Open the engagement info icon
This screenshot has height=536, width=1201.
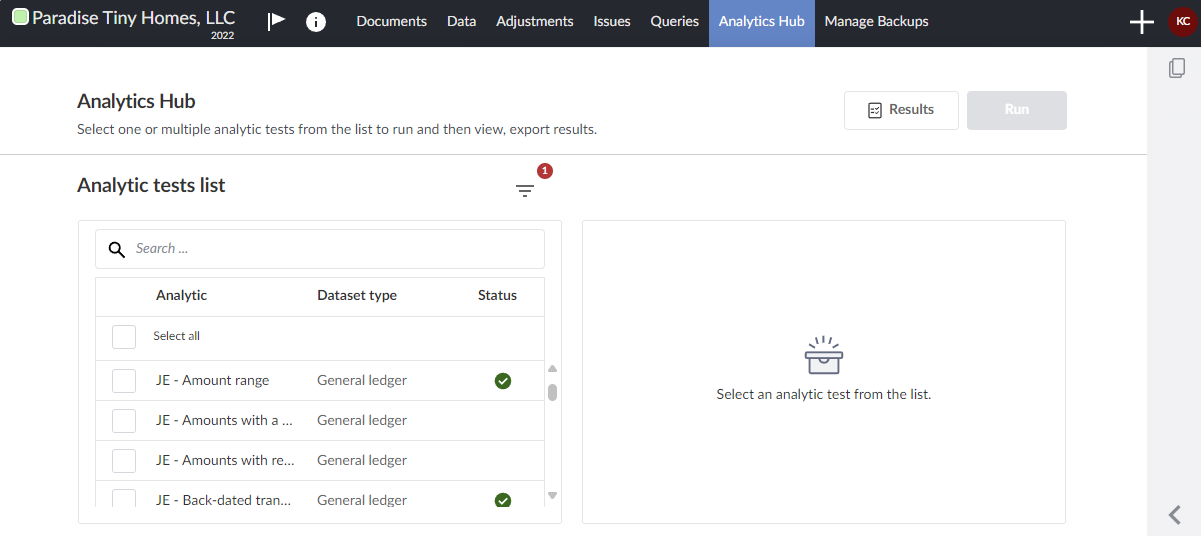point(316,21)
